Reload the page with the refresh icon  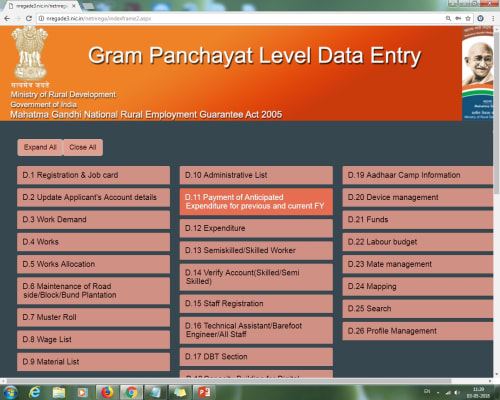(29, 18)
